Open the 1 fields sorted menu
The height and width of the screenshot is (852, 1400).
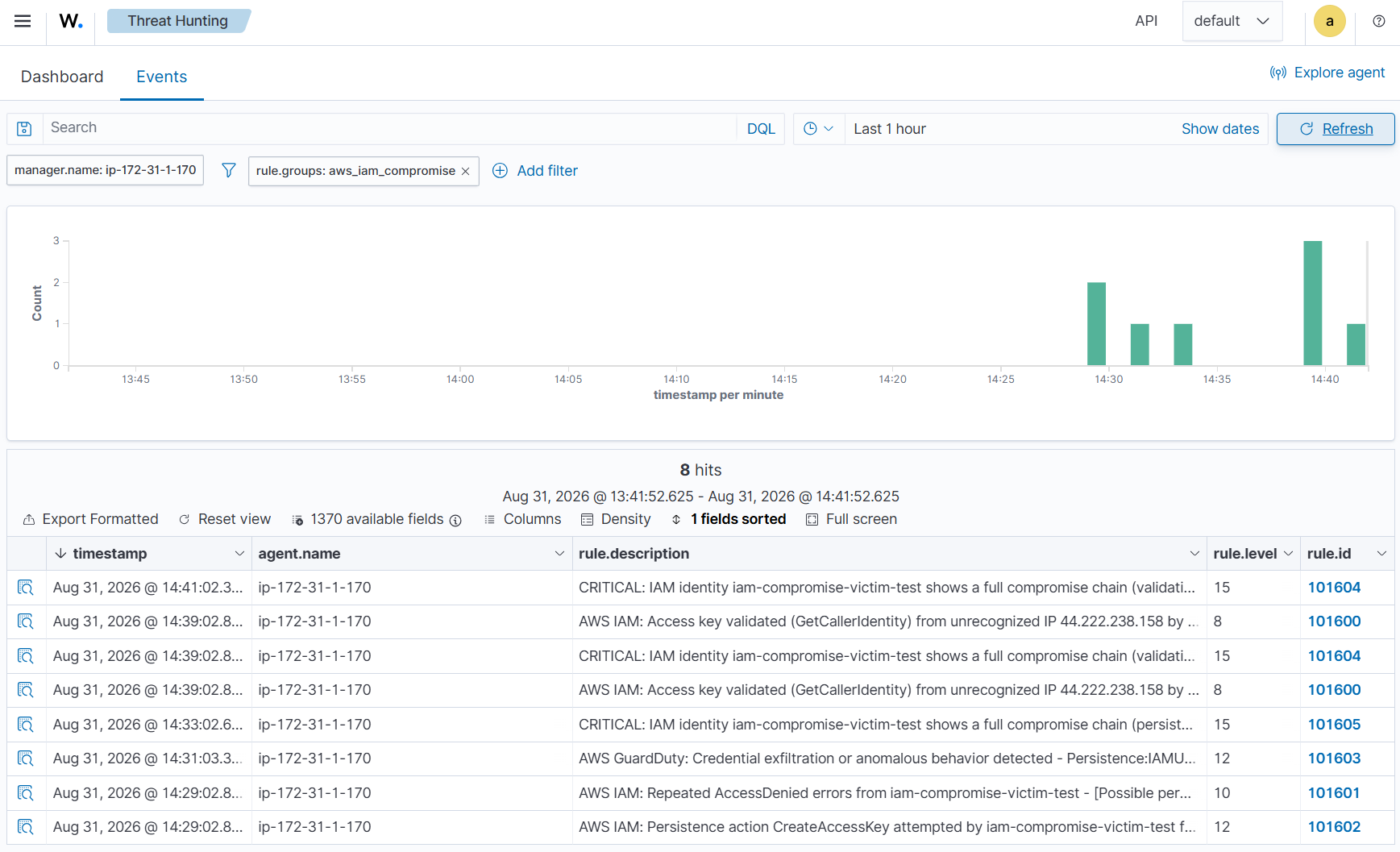pos(729,519)
